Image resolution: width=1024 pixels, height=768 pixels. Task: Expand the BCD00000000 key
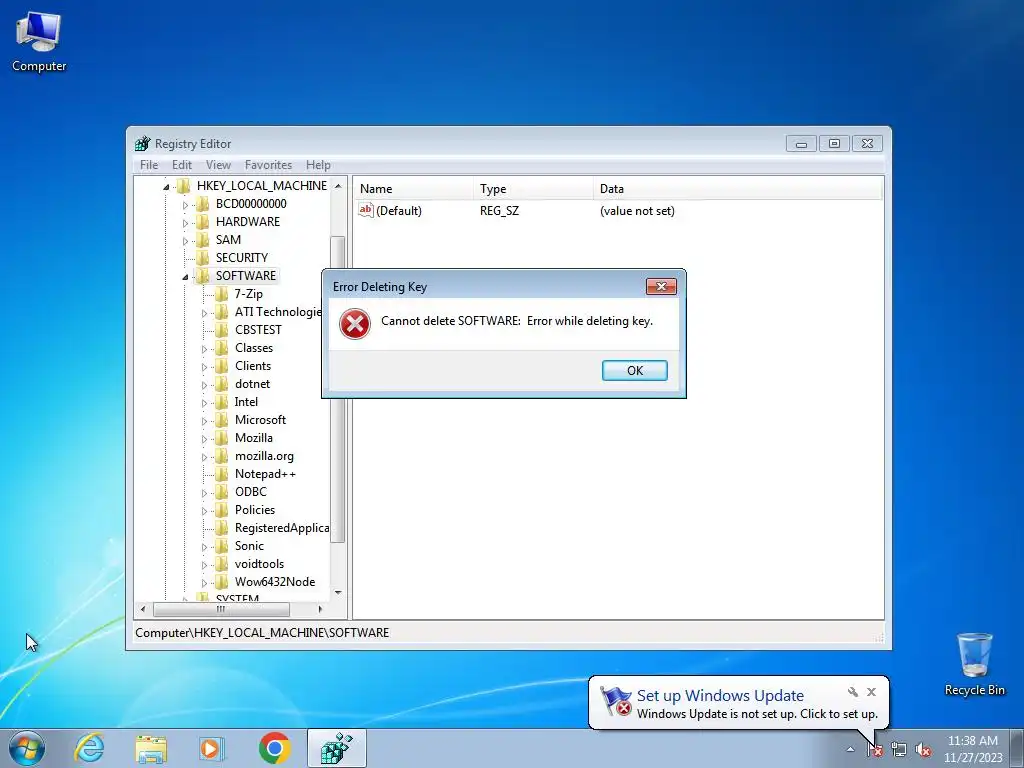(185, 205)
